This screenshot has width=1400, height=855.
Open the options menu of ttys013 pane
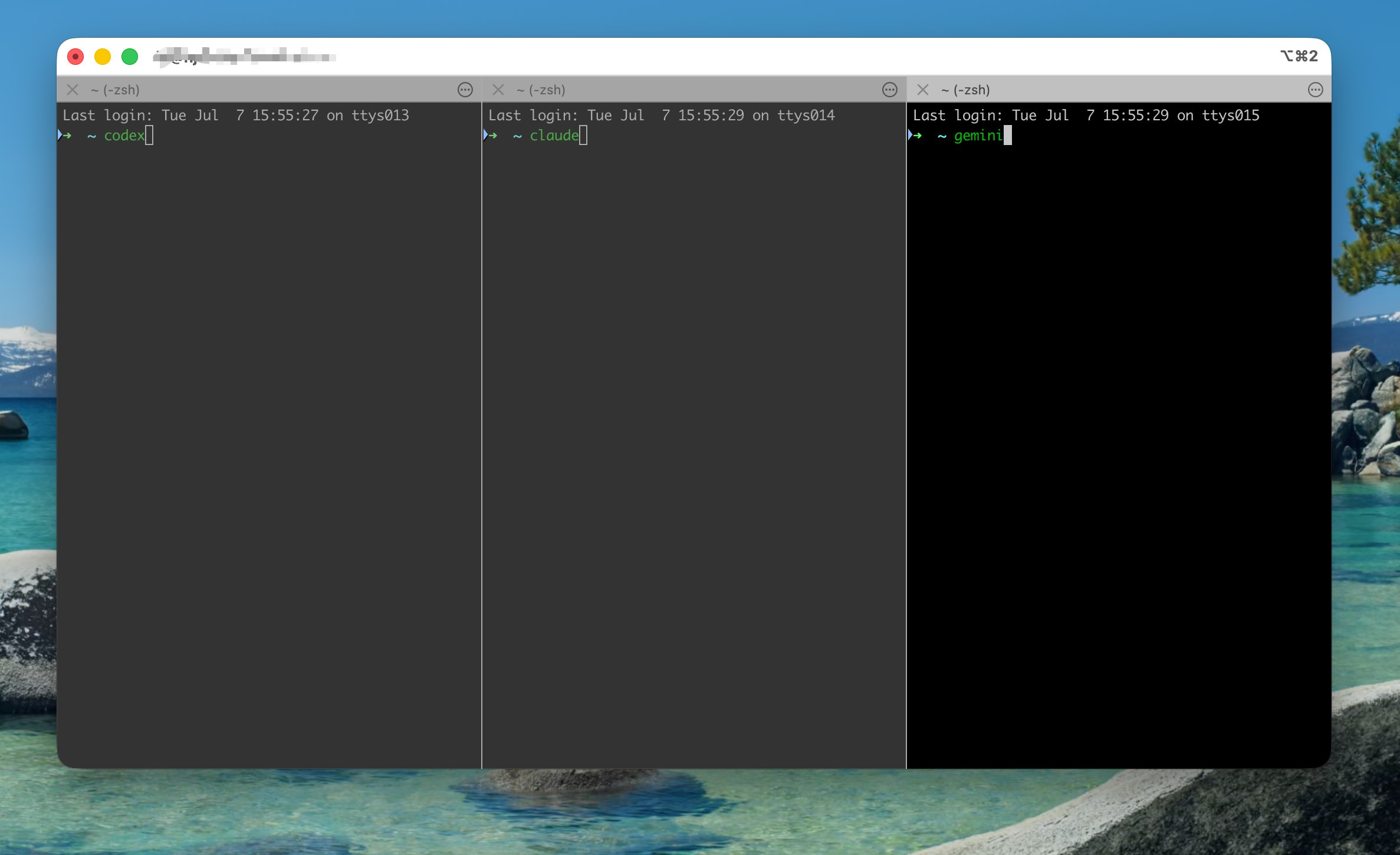click(x=465, y=90)
